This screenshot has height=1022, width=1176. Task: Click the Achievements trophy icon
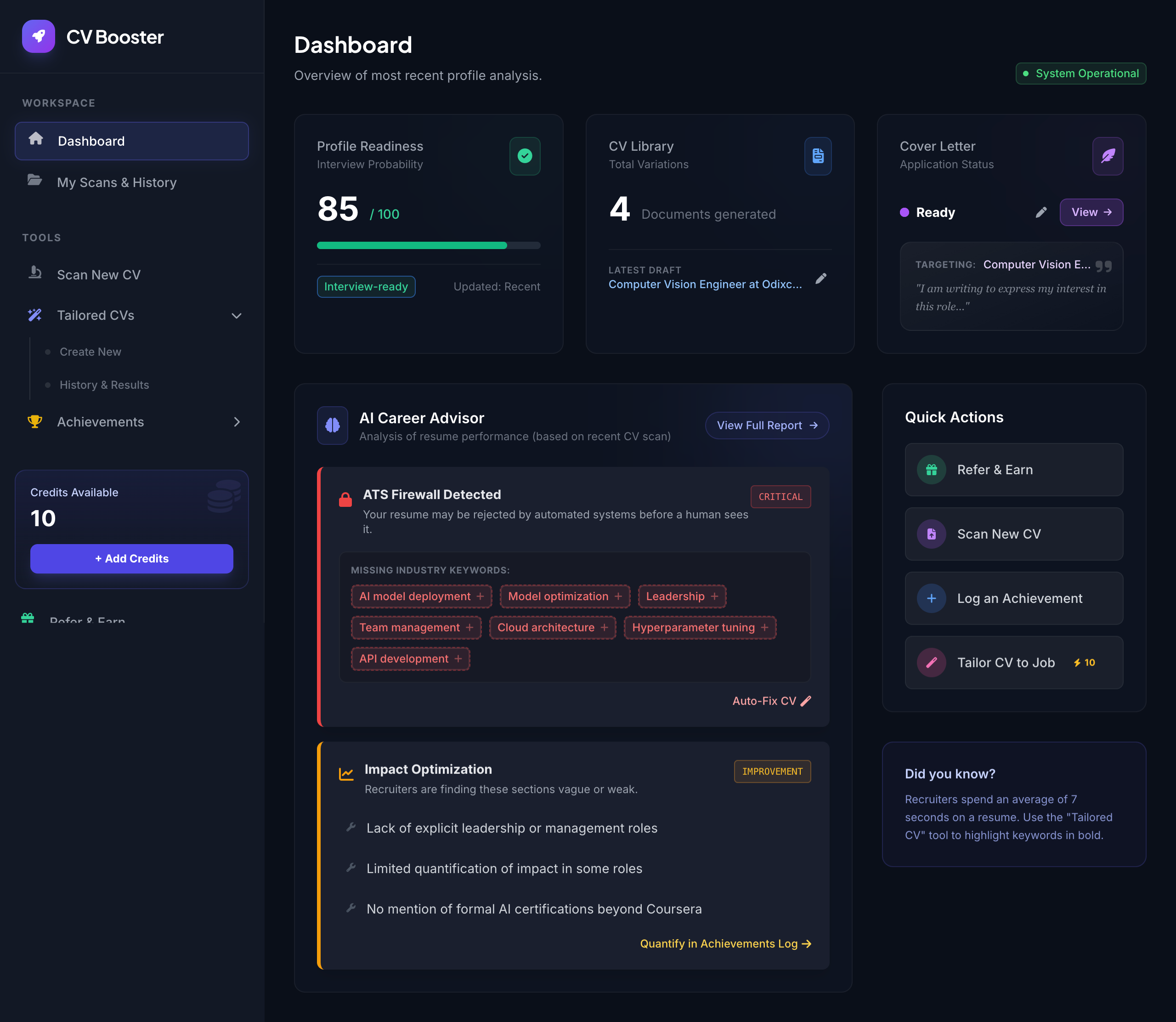click(x=35, y=421)
